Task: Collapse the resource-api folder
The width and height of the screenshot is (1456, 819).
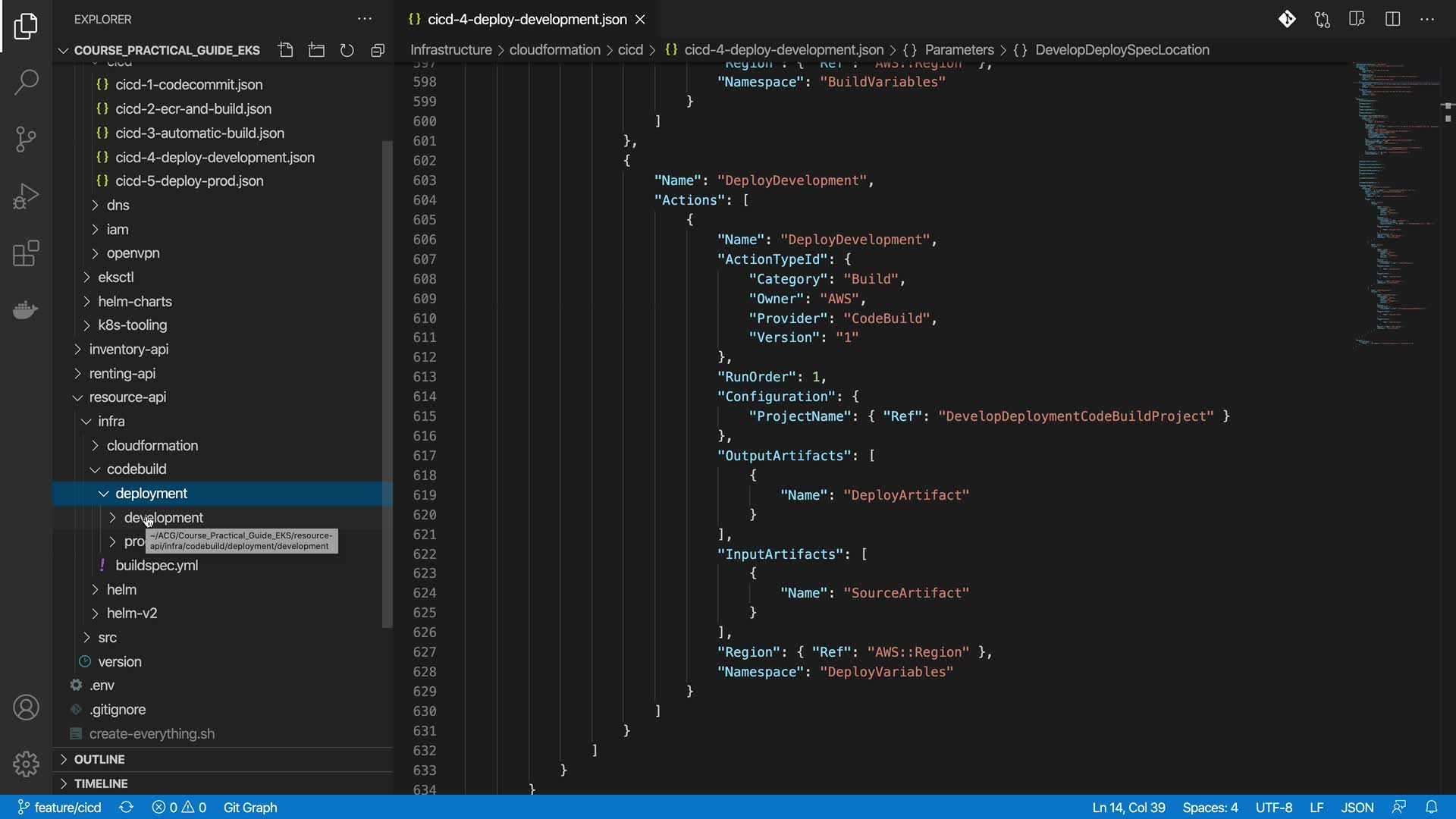Action: [127, 397]
